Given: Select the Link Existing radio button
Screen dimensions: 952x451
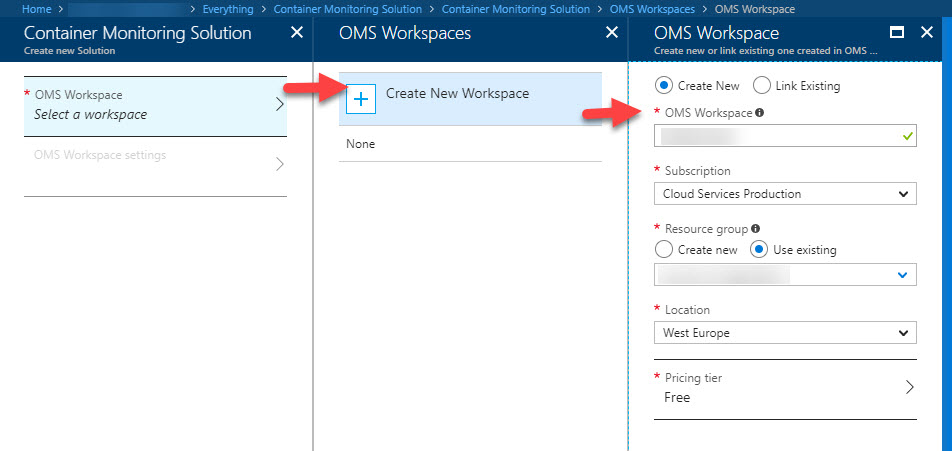Looking at the screenshot, I should click(762, 86).
